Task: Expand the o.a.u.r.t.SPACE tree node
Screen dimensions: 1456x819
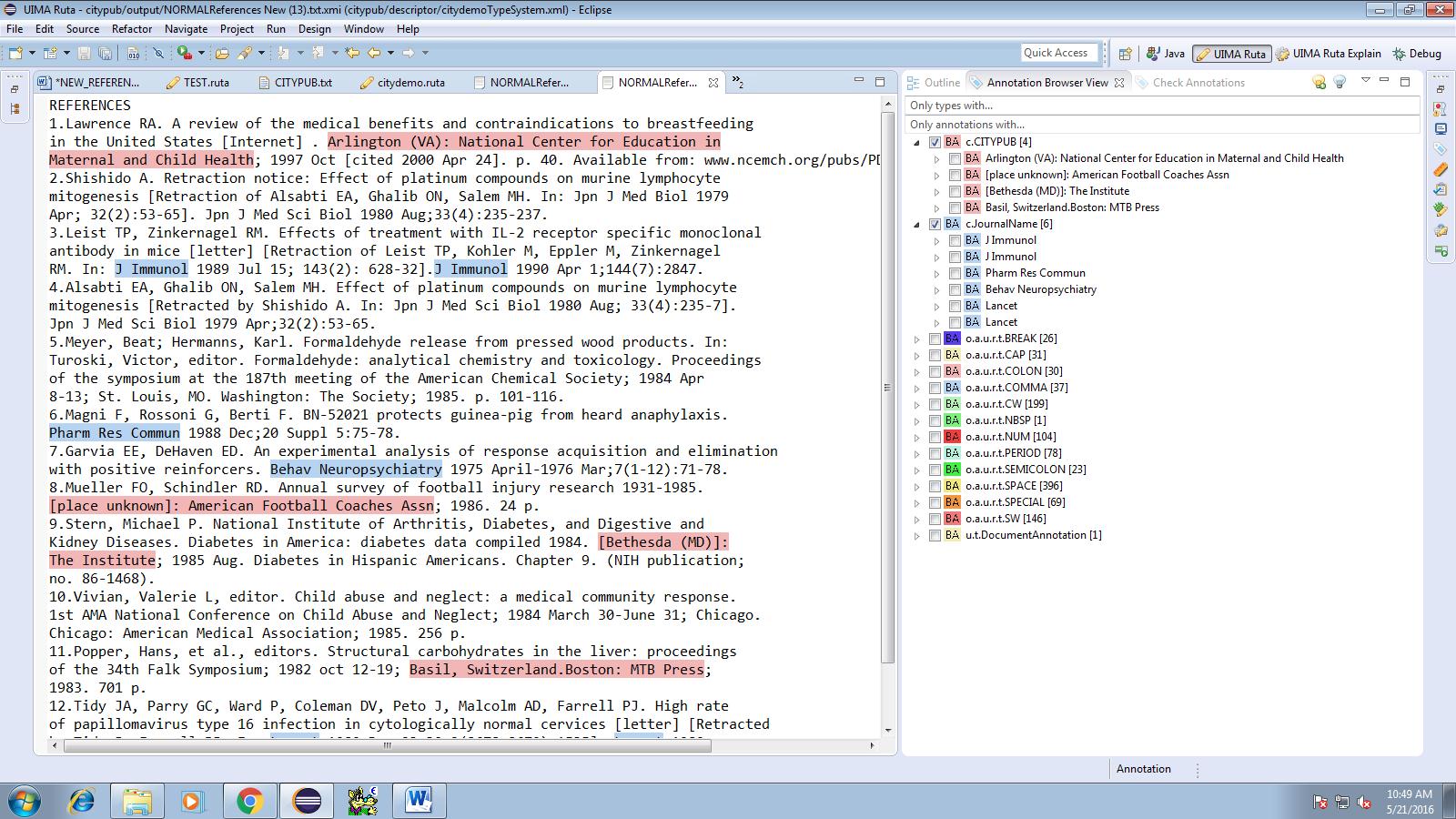Action: [917, 486]
